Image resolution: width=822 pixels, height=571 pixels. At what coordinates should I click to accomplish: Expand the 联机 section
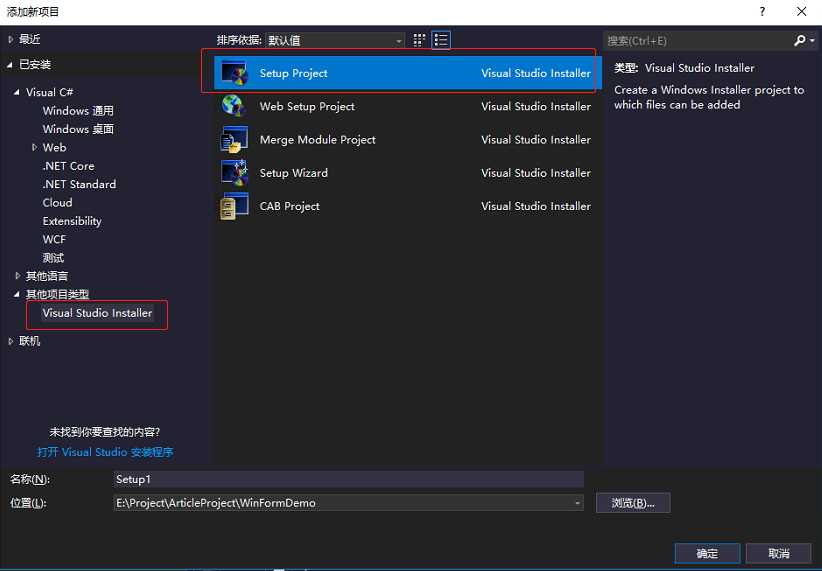(x=10, y=341)
